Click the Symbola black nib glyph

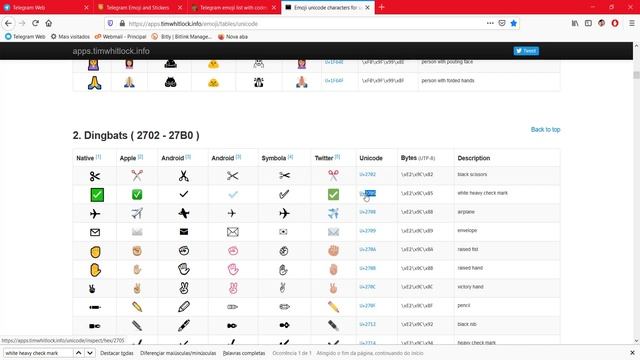(x=284, y=325)
